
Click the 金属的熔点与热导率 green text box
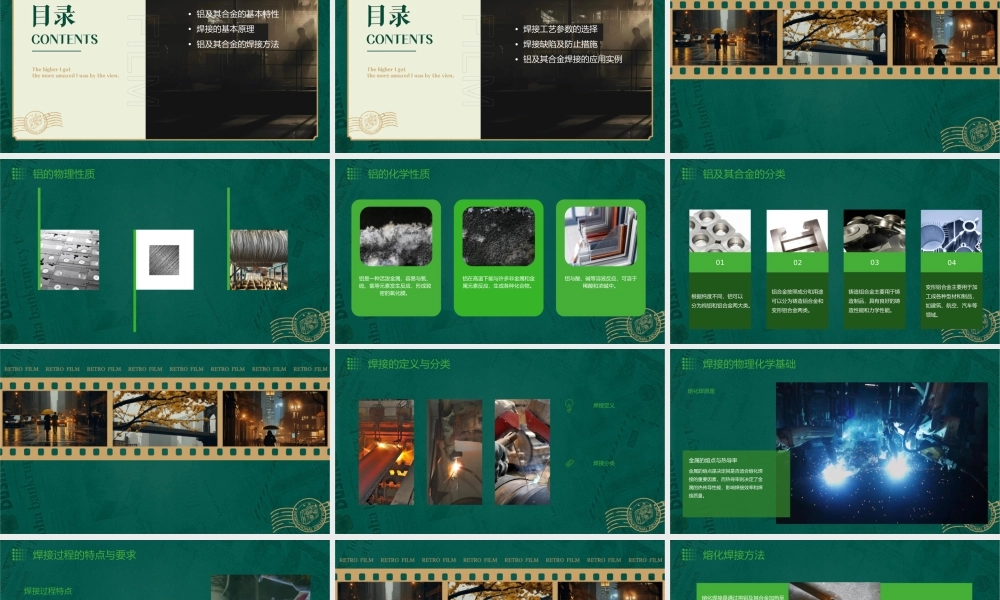tap(735, 483)
